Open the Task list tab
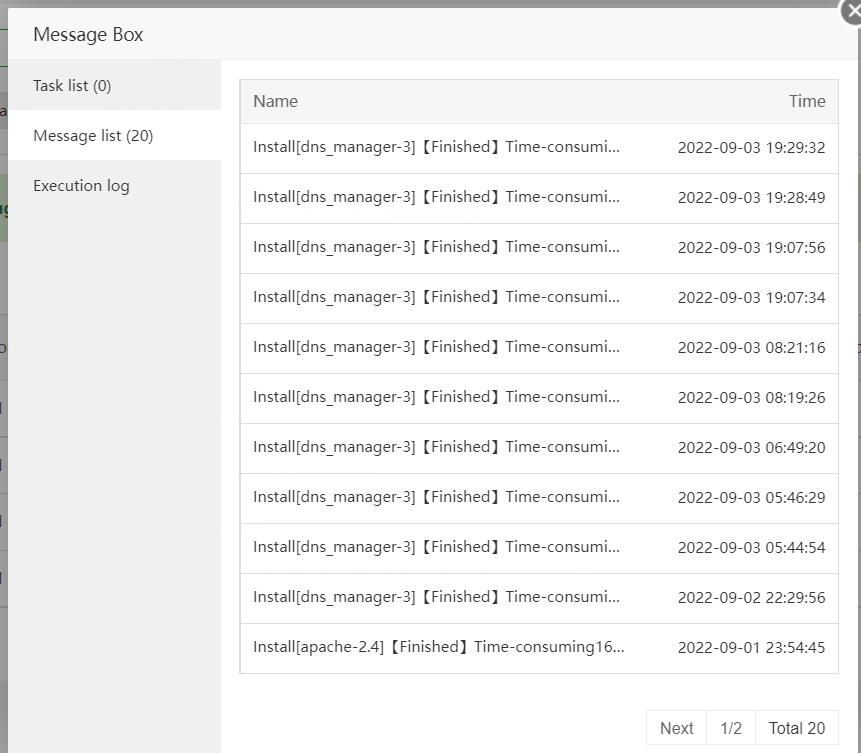The width and height of the screenshot is (861, 753). point(72,86)
